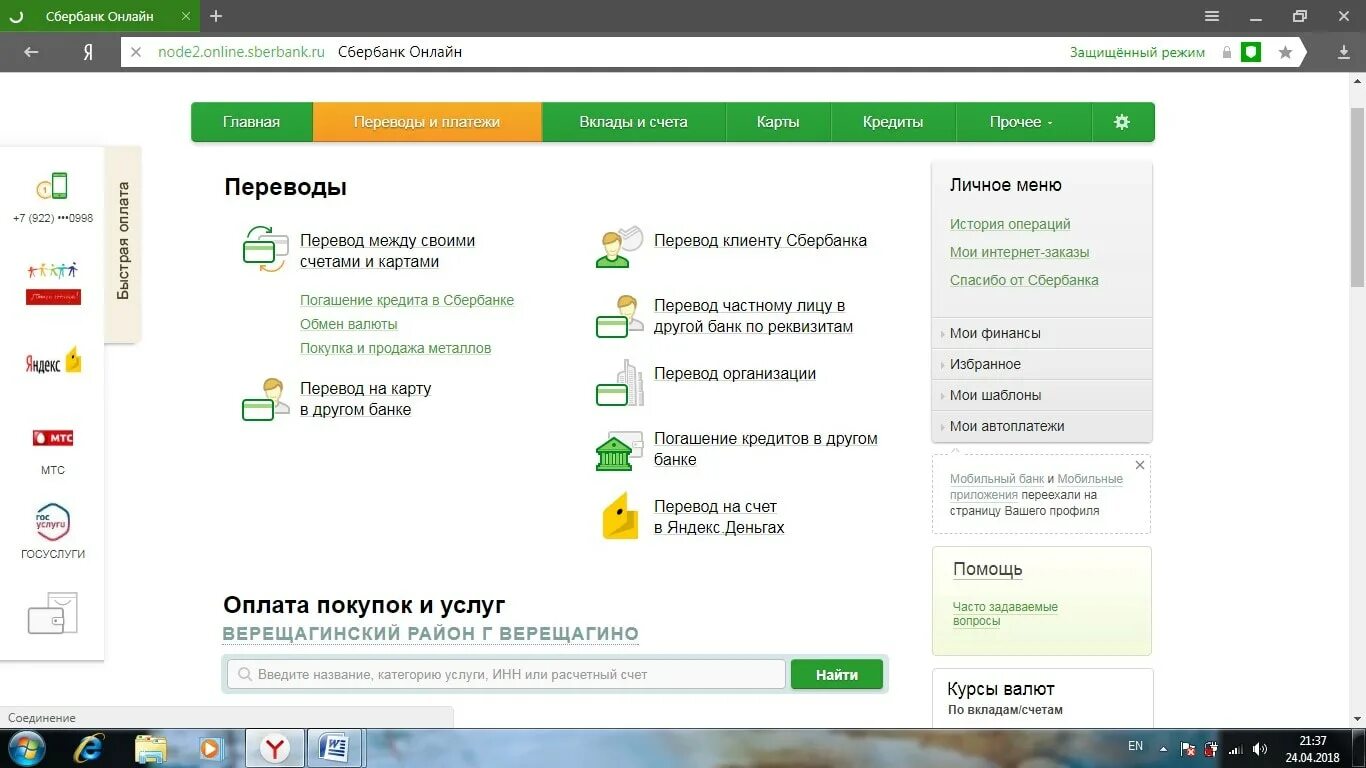Open the media player taskbar icon
Image resolution: width=1366 pixels, height=768 pixels.
tap(211, 748)
